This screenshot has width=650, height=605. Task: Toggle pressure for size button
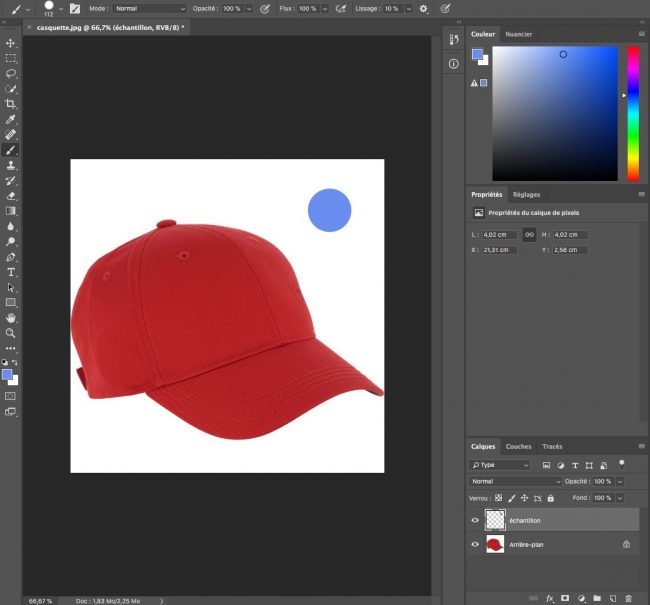pyautogui.click(x=445, y=8)
